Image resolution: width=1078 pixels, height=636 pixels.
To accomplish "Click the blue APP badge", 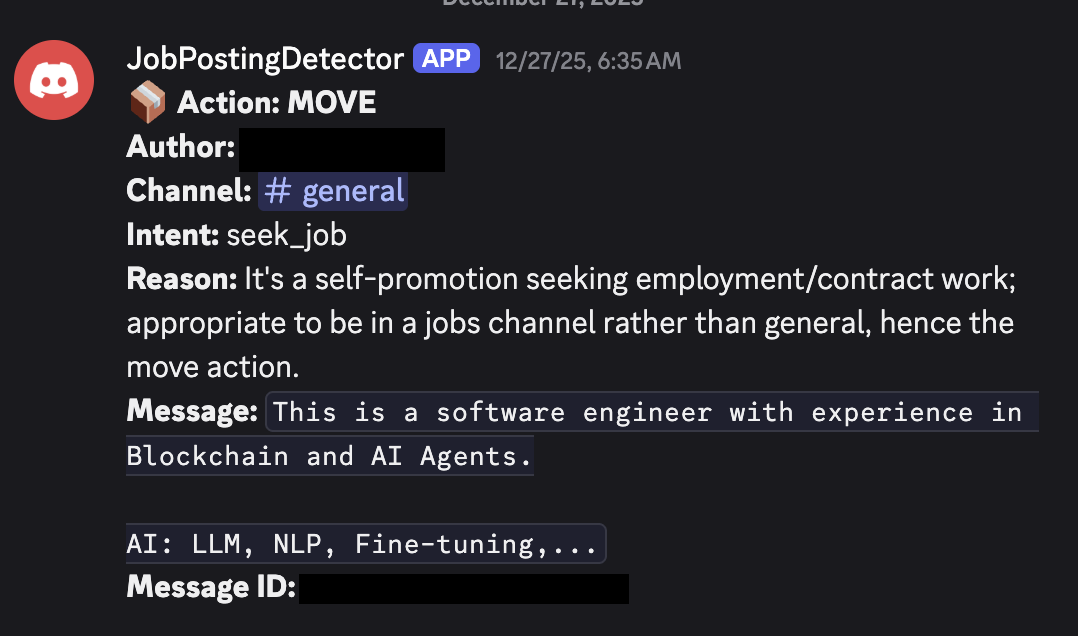I will tap(445, 58).
